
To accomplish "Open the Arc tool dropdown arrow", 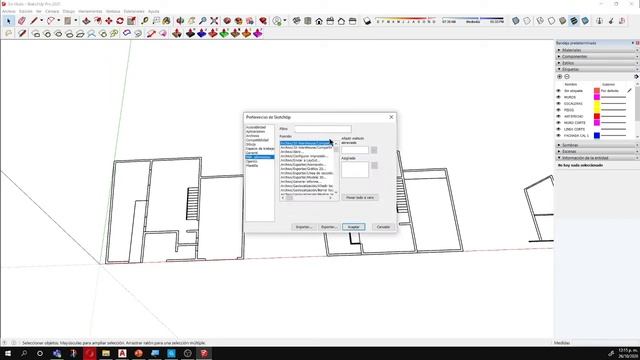I will 58,21.
